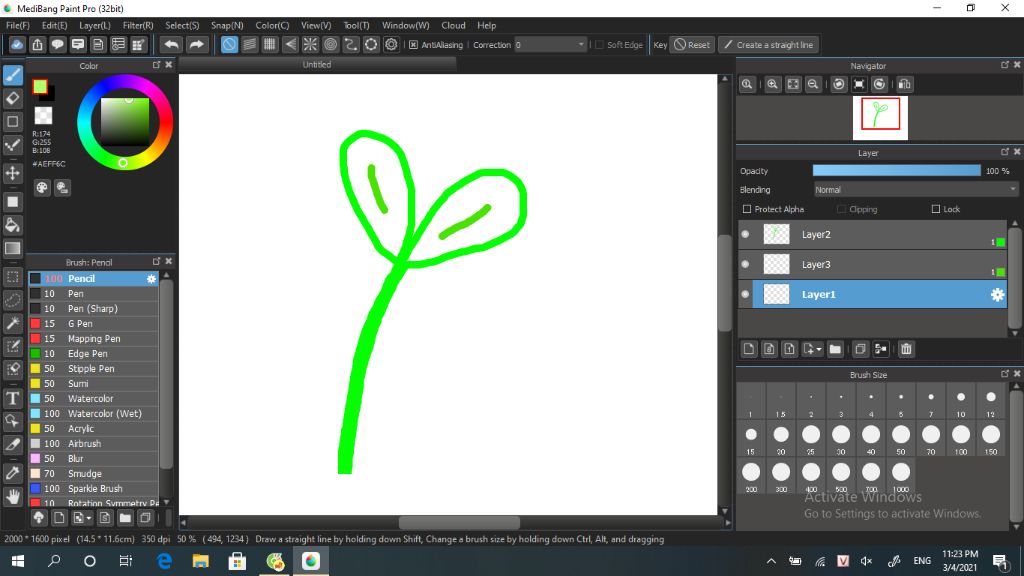Turn snap off with the Snap Off button
1024x576 pixels.
pos(229,44)
